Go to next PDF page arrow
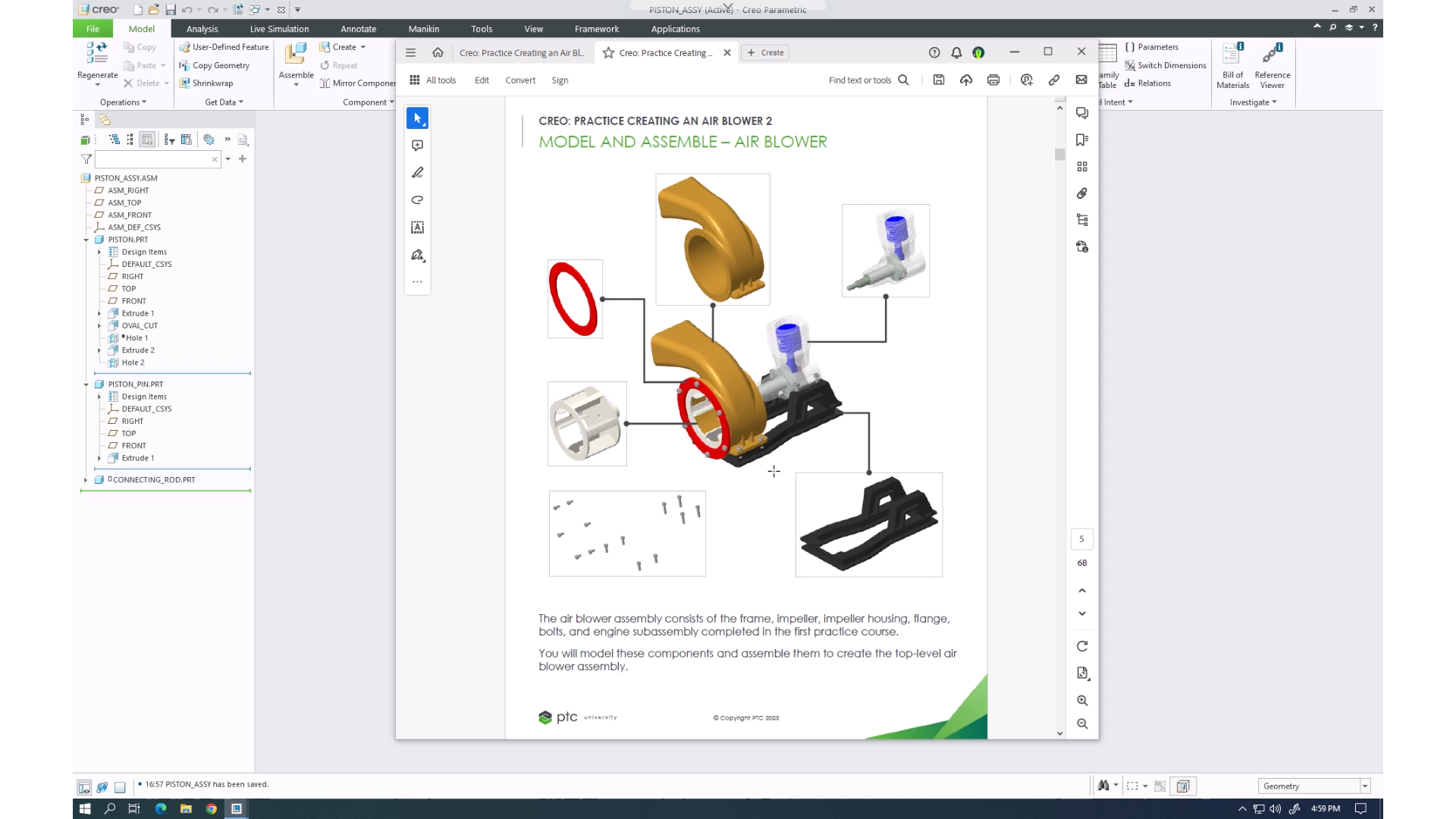Viewport: 1456px width, 819px height. point(1082,613)
